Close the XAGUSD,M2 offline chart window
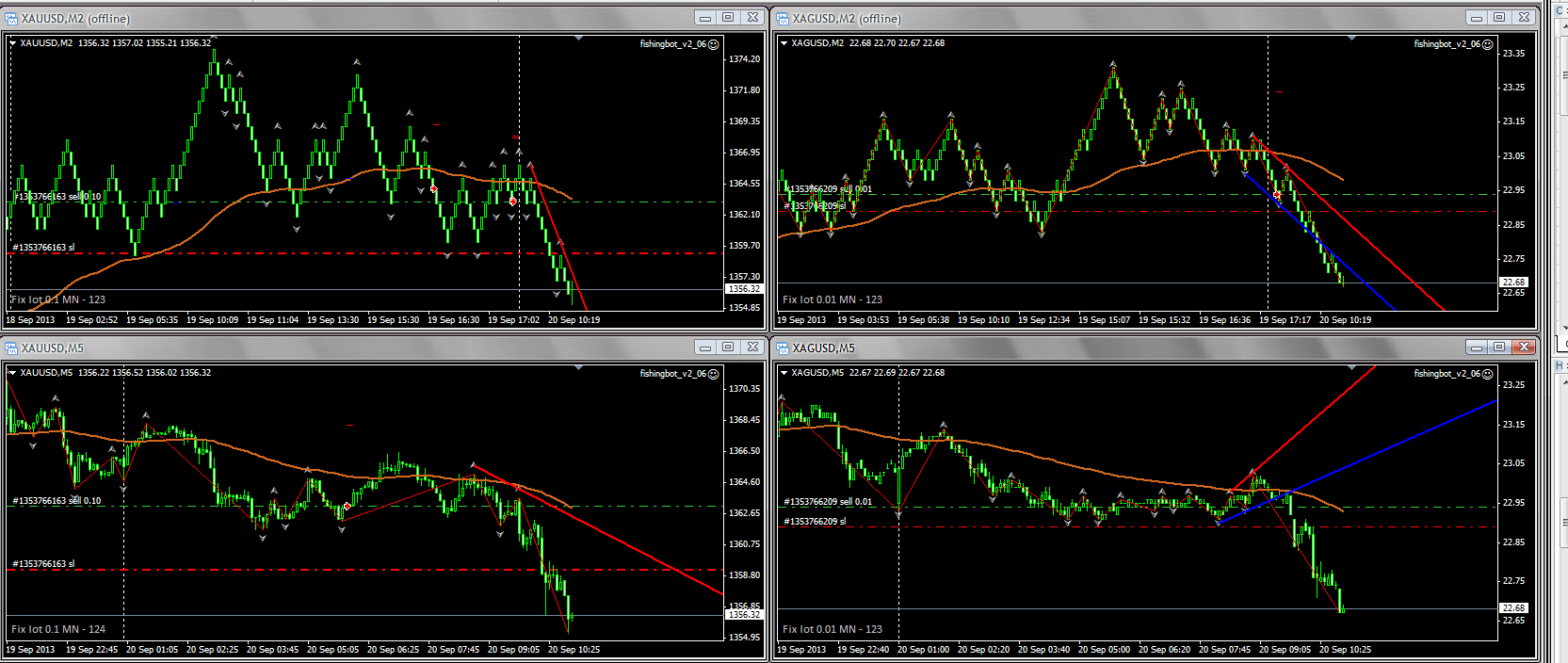The width and height of the screenshot is (1568, 663). point(1524,17)
